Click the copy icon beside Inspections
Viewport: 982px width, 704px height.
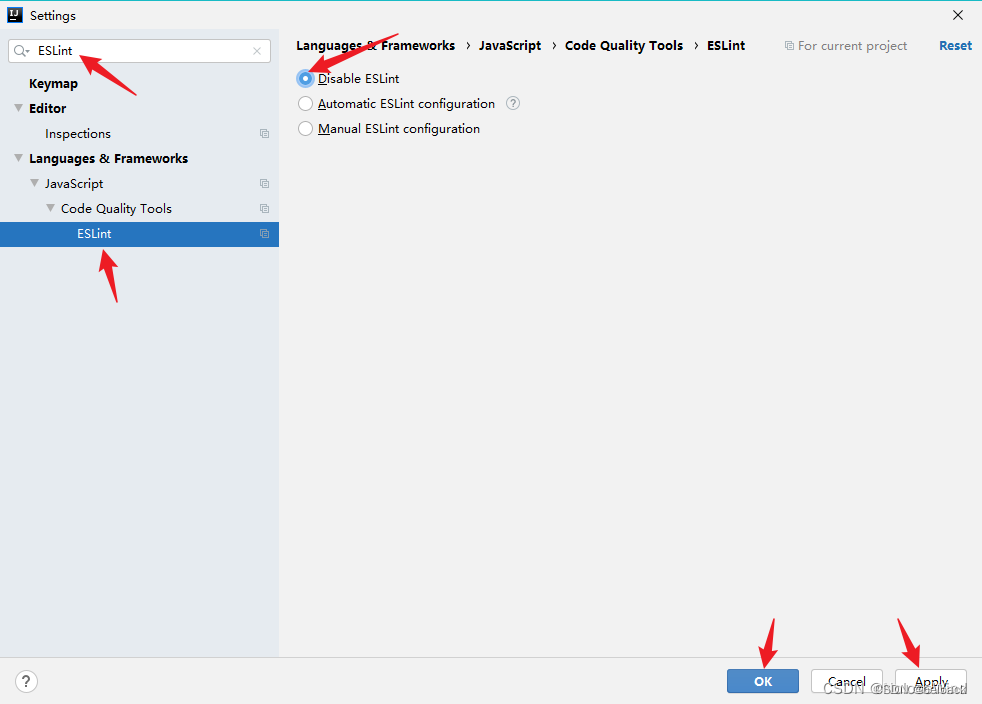tap(264, 133)
